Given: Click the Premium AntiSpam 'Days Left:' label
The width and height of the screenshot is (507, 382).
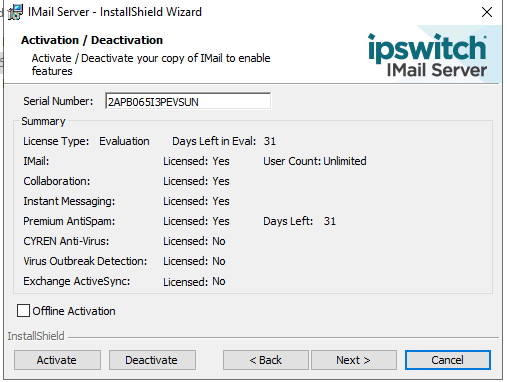Looking at the screenshot, I should pyautogui.click(x=288, y=221).
